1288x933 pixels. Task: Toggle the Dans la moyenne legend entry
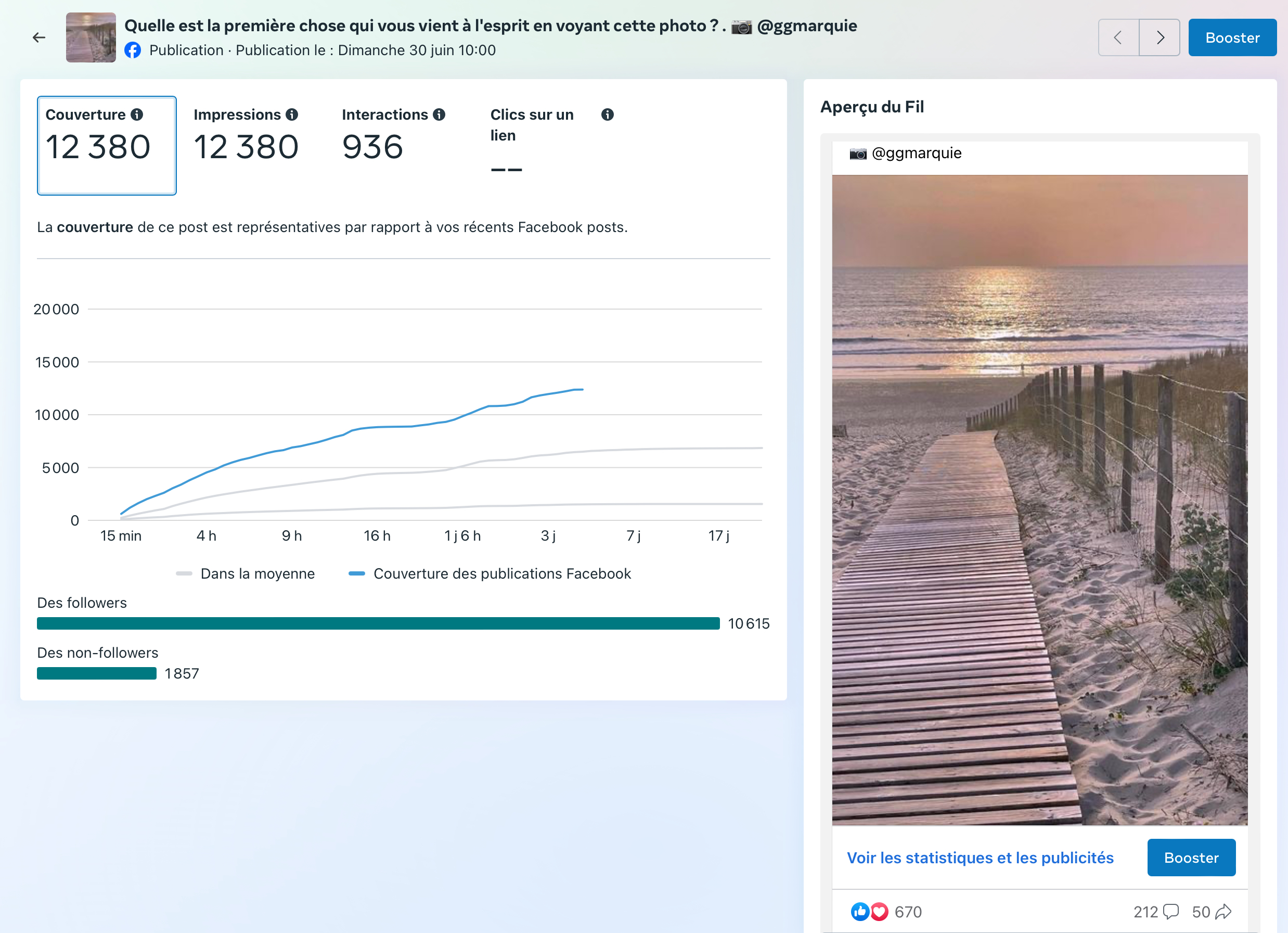246,574
